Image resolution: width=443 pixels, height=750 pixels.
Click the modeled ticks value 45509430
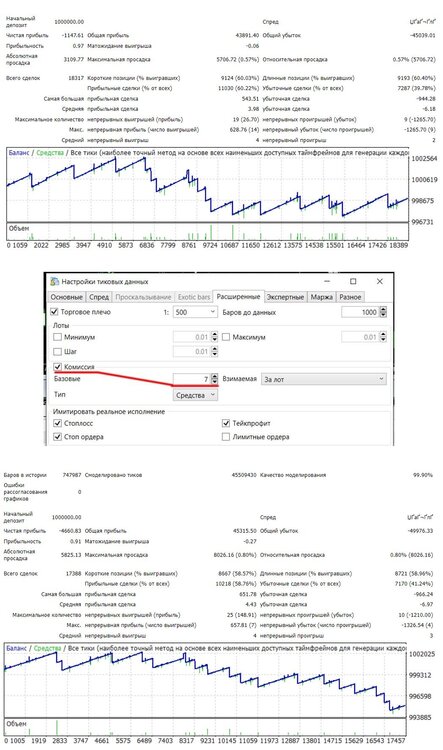tap(244, 475)
